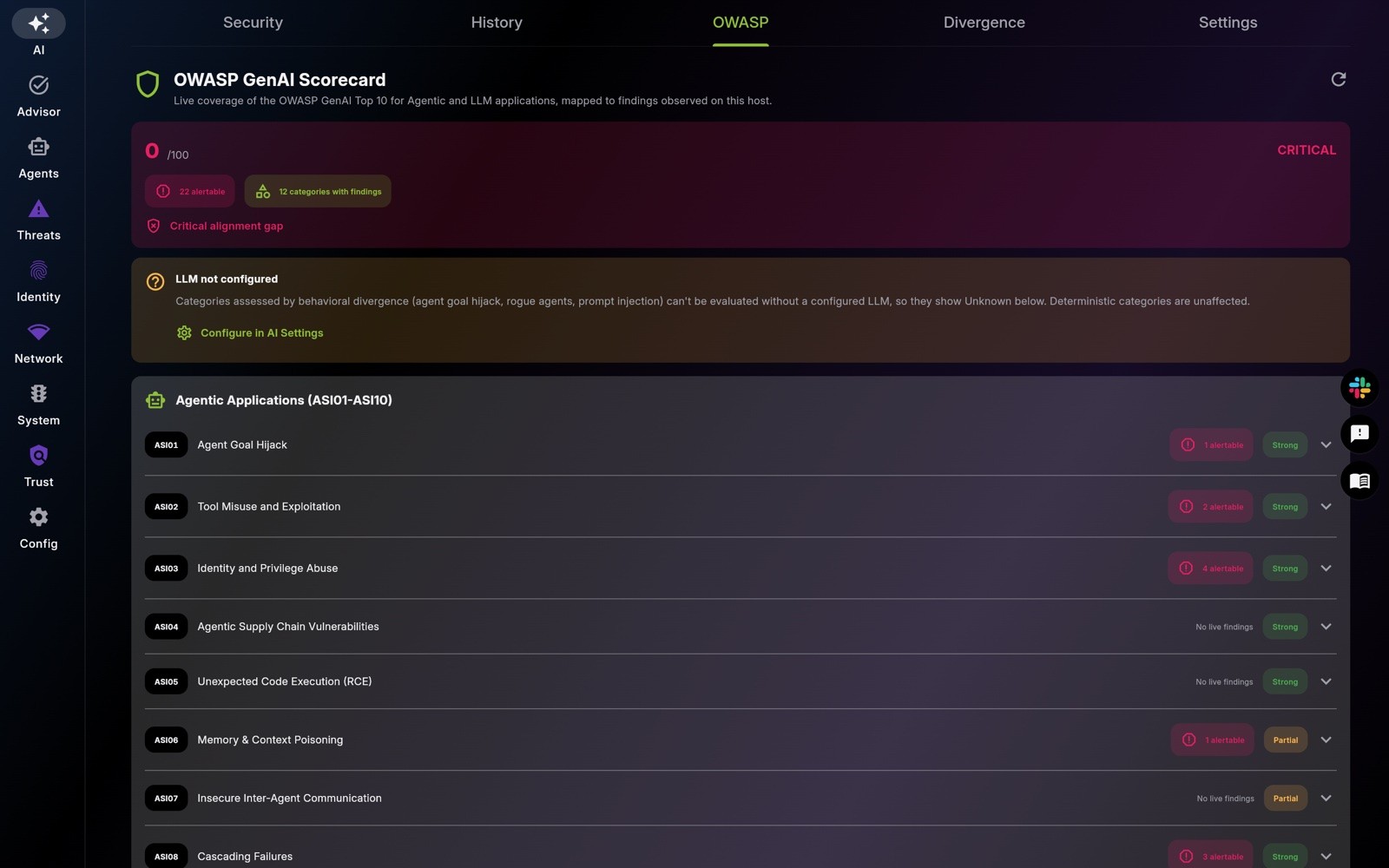Expand the Insecure Inter-Agent Communication row

pos(1326,798)
